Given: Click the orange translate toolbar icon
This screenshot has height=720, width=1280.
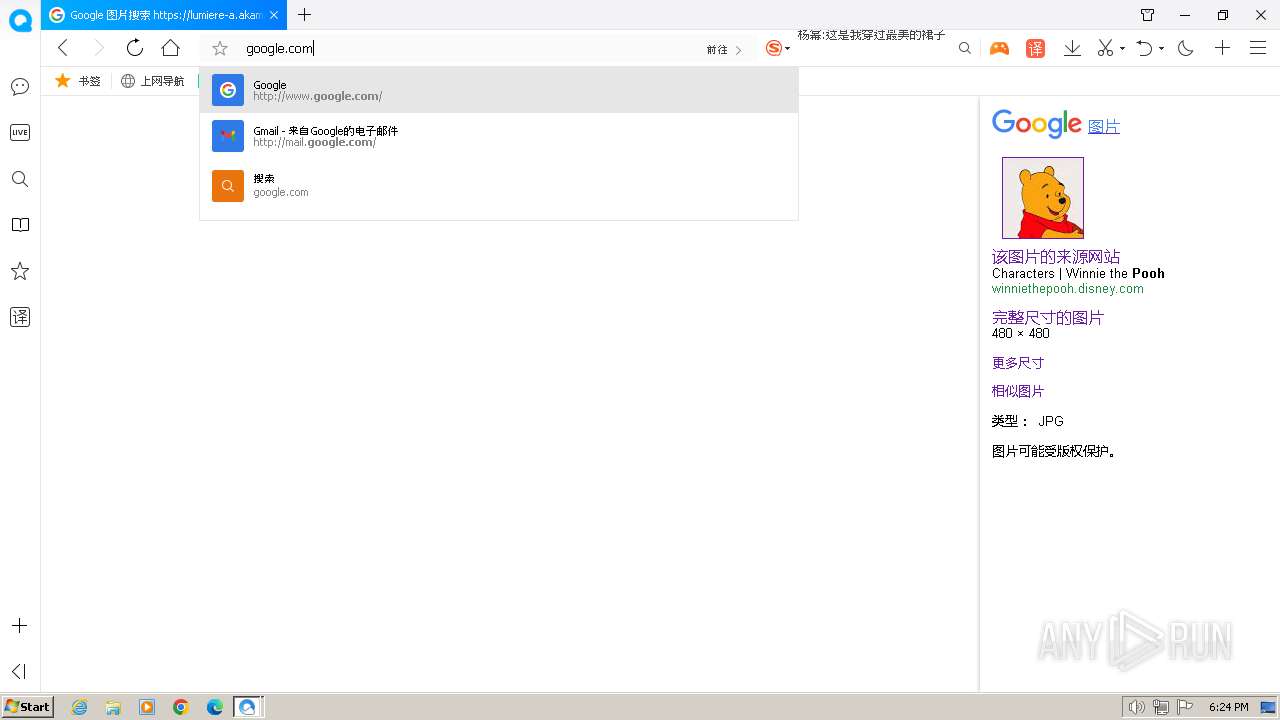Looking at the screenshot, I should pyautogui.click(x=1036, y=48).
